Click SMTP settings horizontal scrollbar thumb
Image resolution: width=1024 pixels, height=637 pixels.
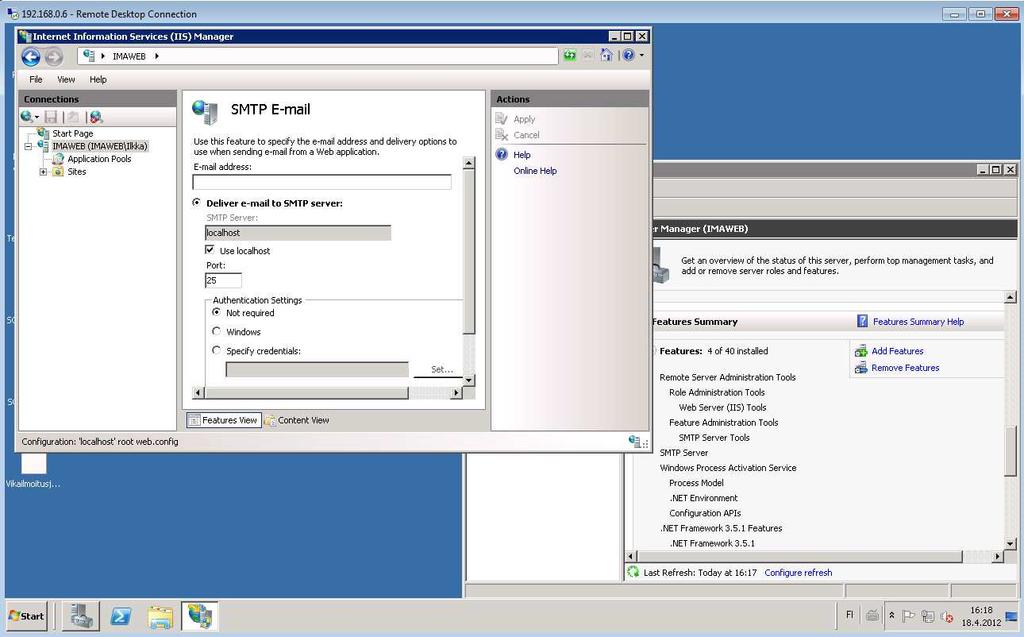306,393
